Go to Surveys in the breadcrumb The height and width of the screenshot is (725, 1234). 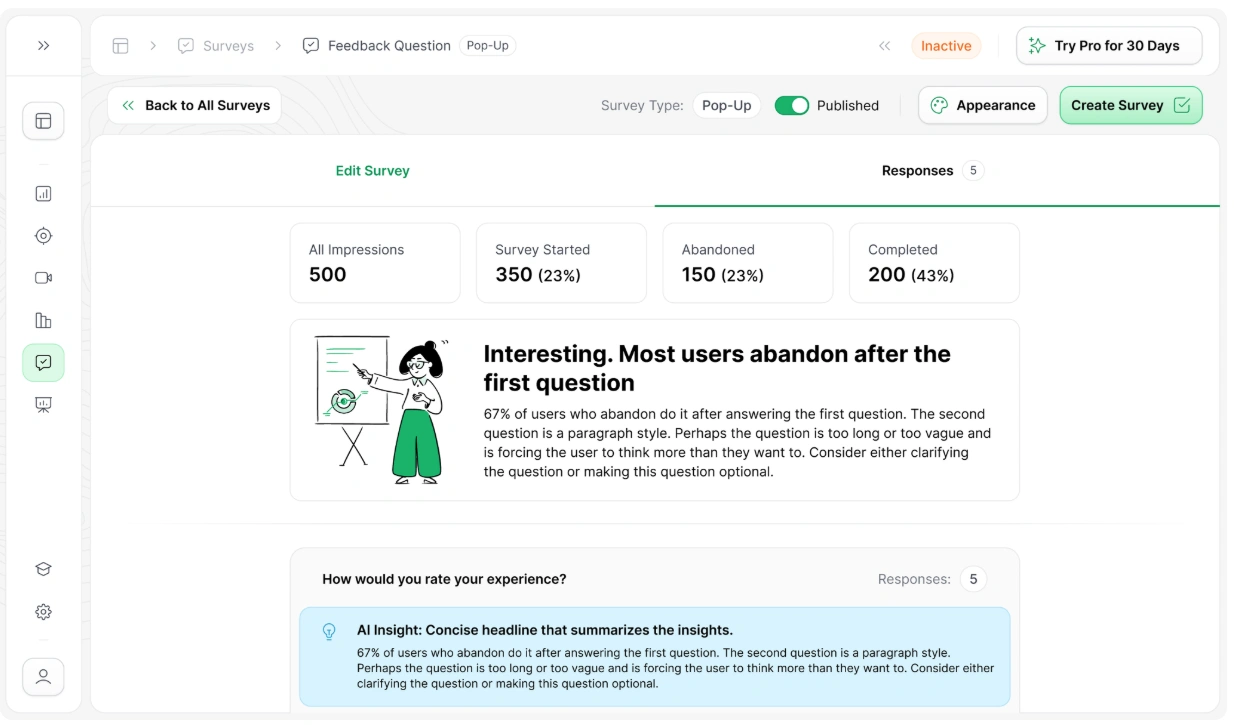(216, 46)
